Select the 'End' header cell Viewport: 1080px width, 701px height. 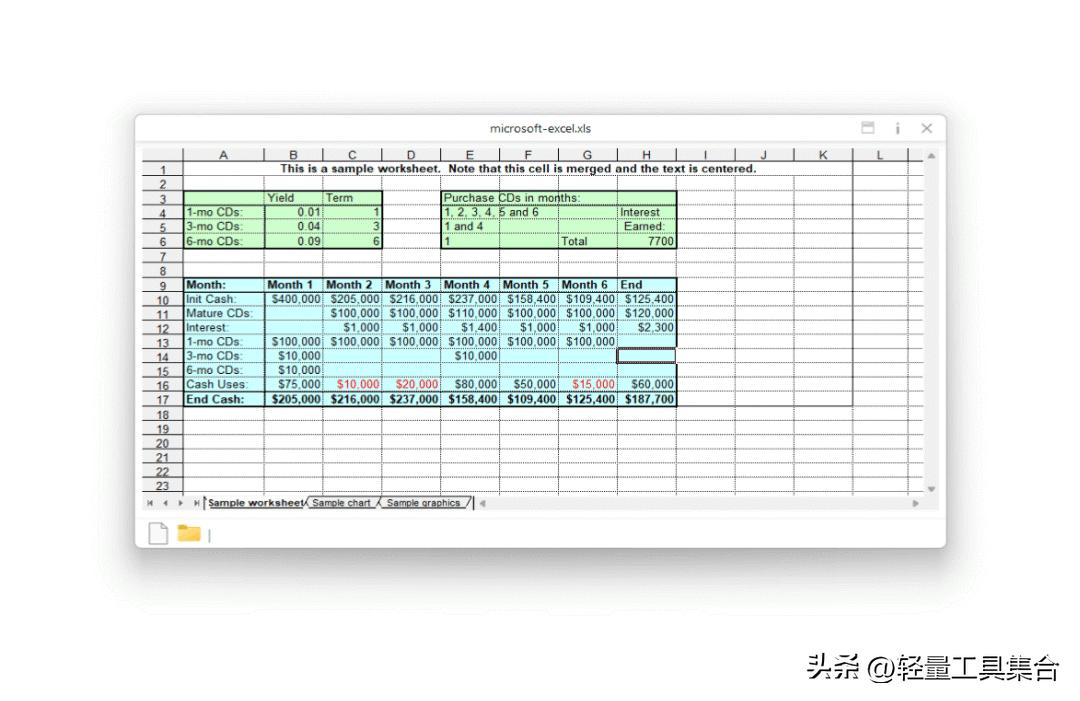tap(647, 284)
